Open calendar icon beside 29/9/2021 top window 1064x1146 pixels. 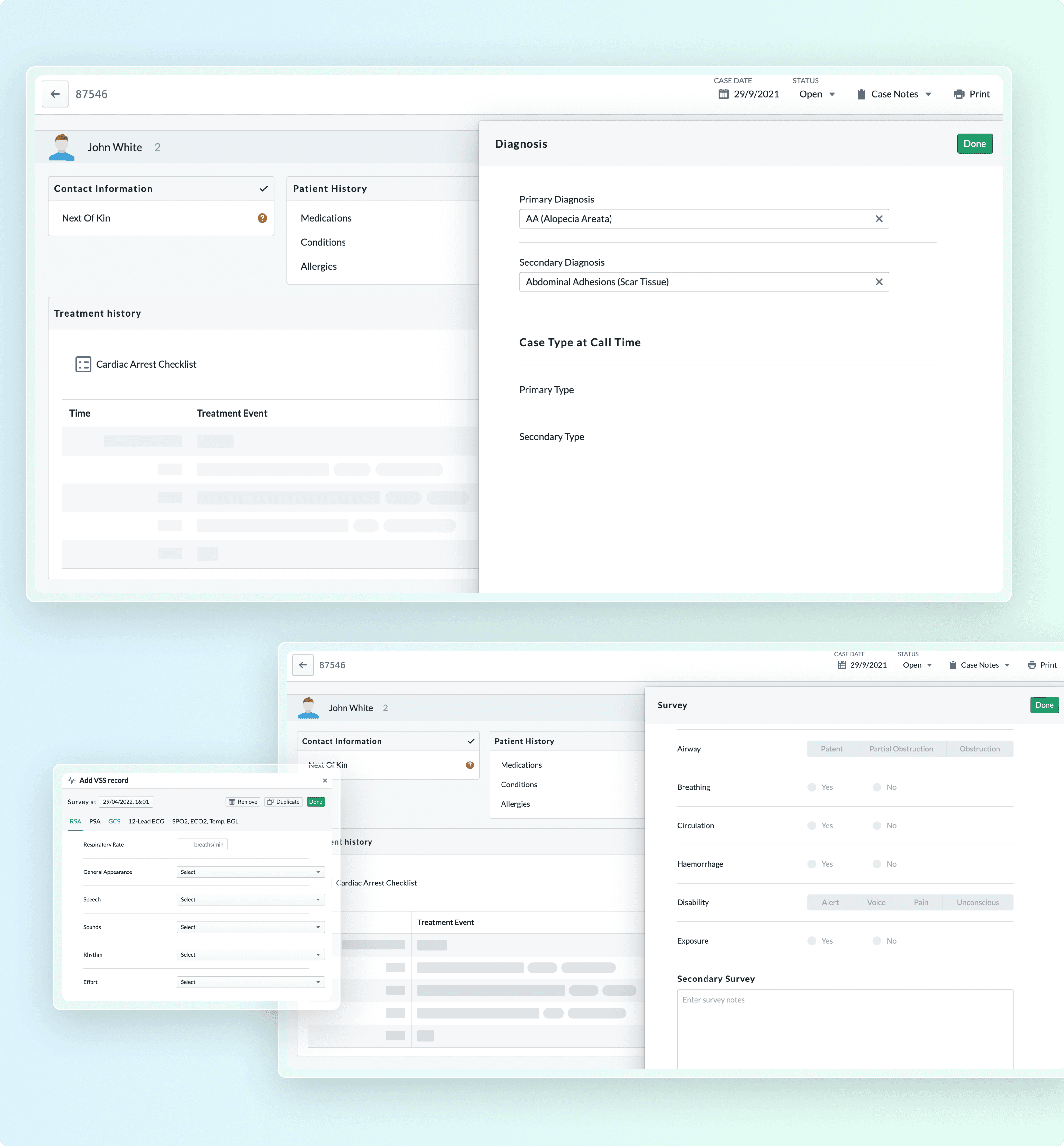pyautogui.click(x=723, y=94)
